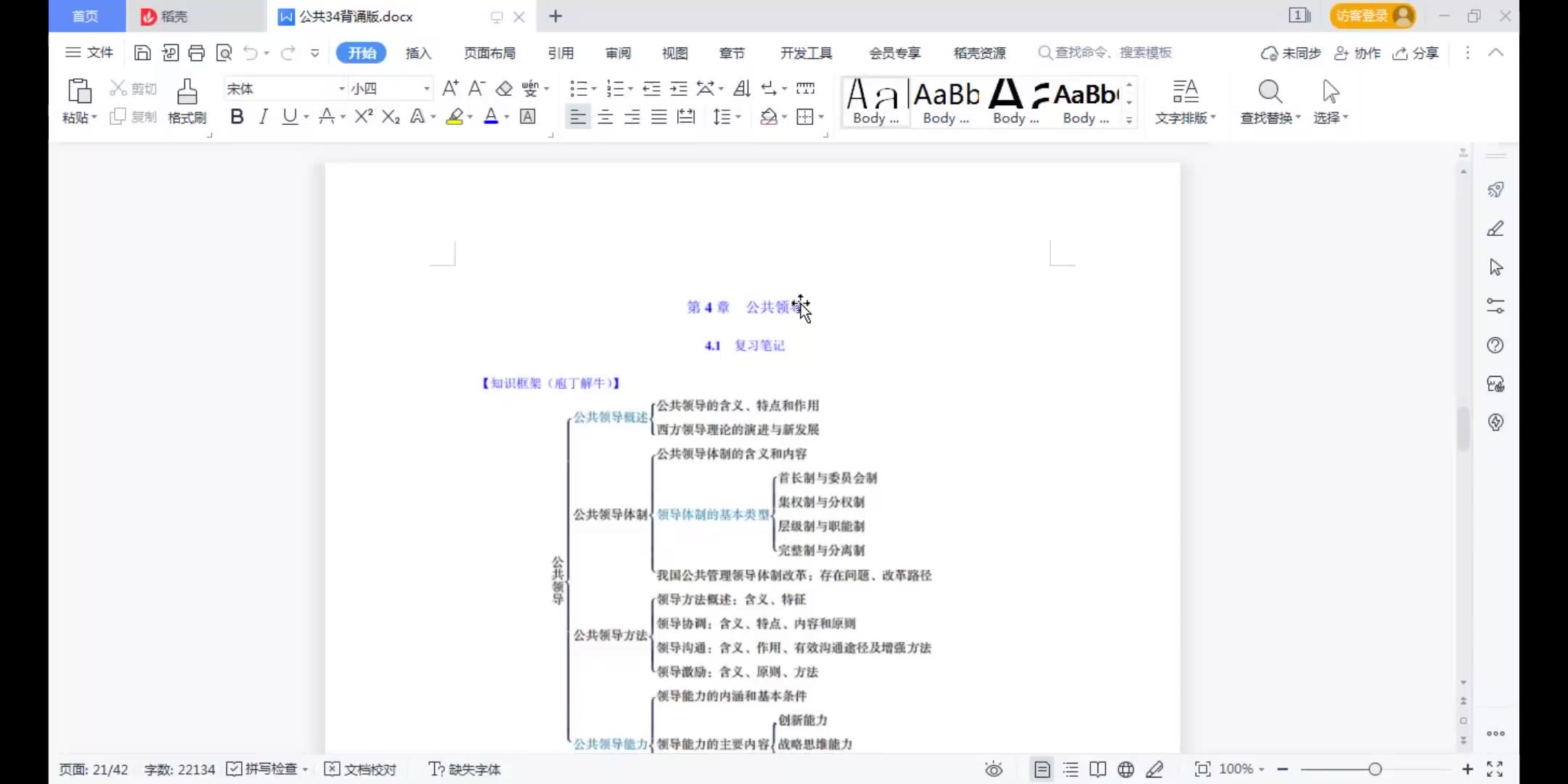Toggle Bold formatting
The height and width of the screenshot is (784, 1568).
pyautogui.click(x=237, y=116)
